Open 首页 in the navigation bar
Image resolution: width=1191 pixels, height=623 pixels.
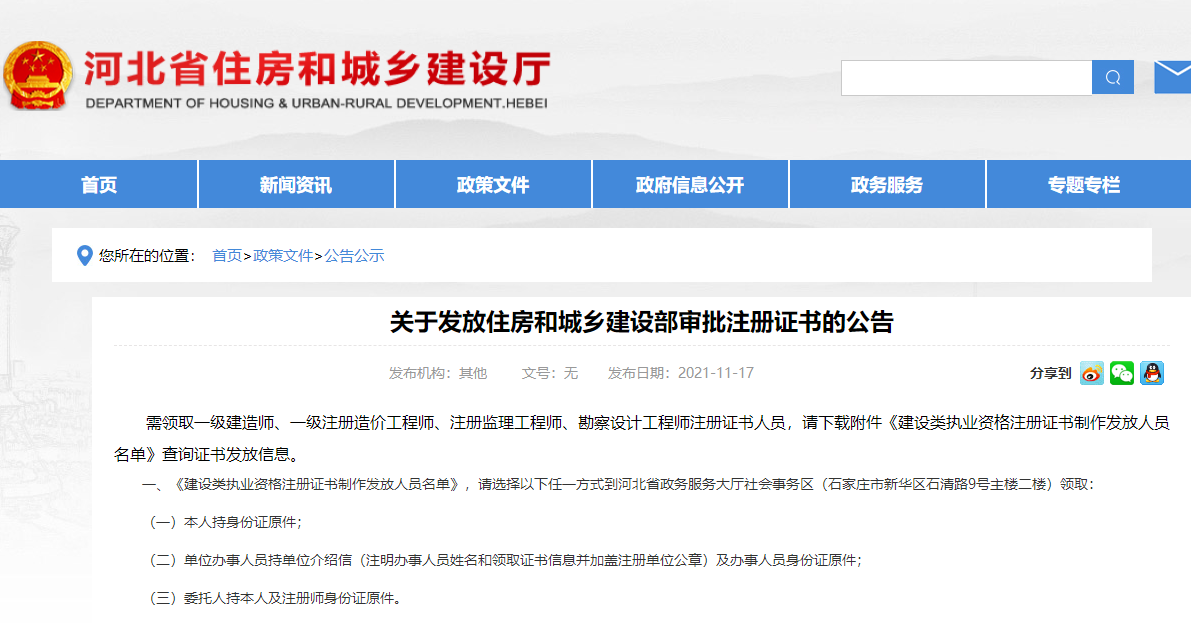99,185
